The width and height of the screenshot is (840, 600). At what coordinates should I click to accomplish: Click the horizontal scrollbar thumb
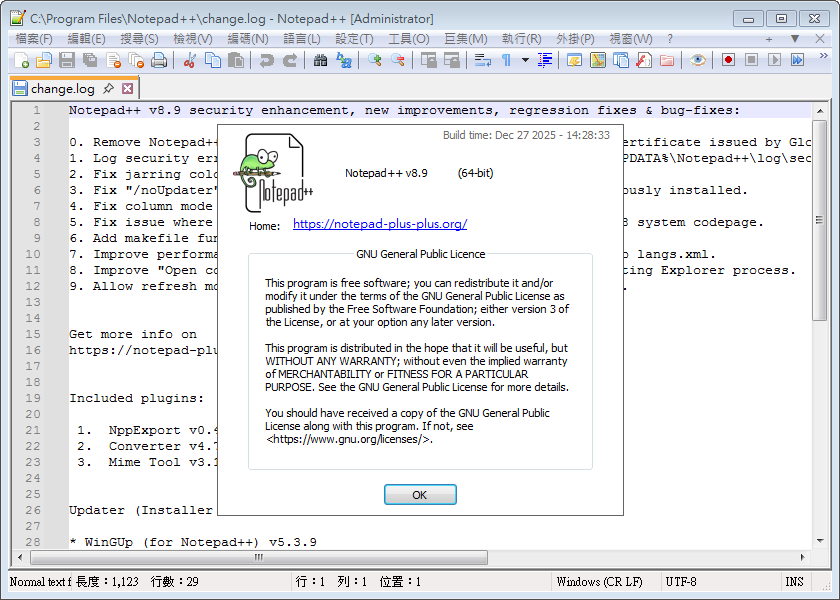pos(259,557)
